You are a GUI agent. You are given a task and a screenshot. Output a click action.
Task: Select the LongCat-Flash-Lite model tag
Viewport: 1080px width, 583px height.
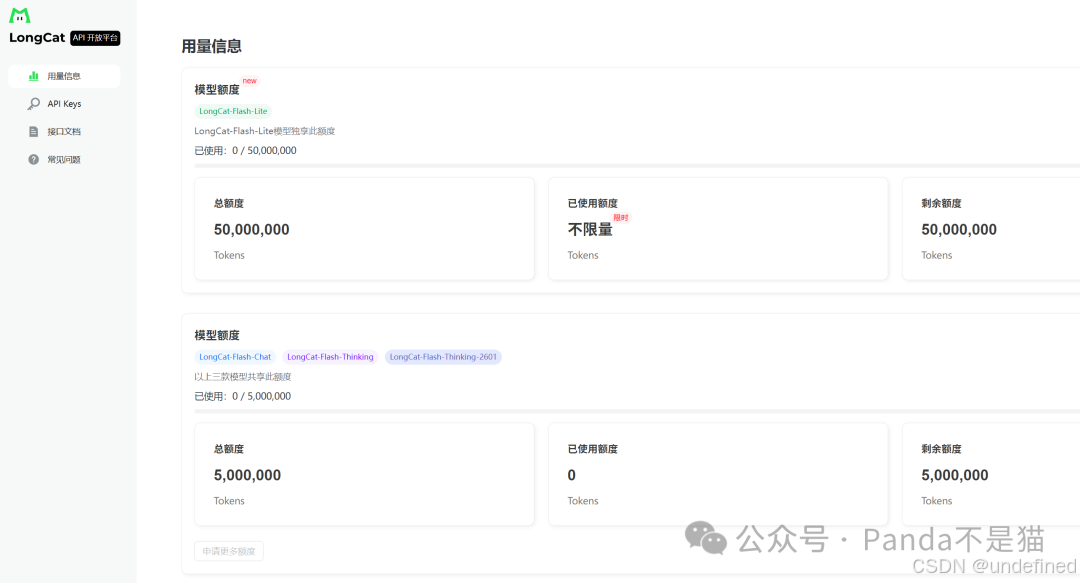point(233,111)
